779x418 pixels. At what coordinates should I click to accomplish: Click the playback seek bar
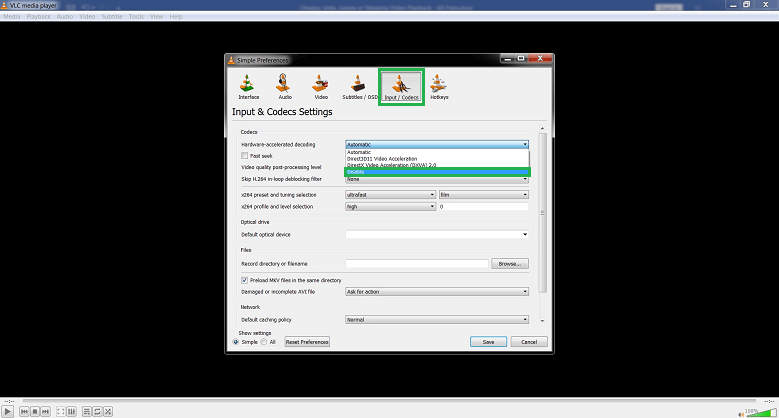coord(390,401)
